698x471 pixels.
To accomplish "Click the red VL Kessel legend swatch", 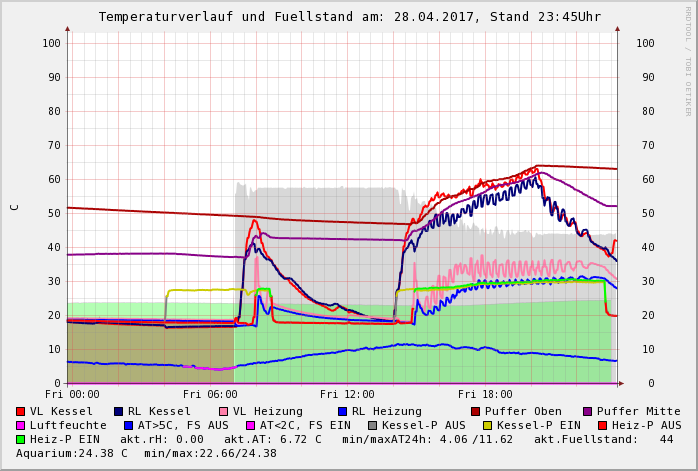I will (21, 411).
